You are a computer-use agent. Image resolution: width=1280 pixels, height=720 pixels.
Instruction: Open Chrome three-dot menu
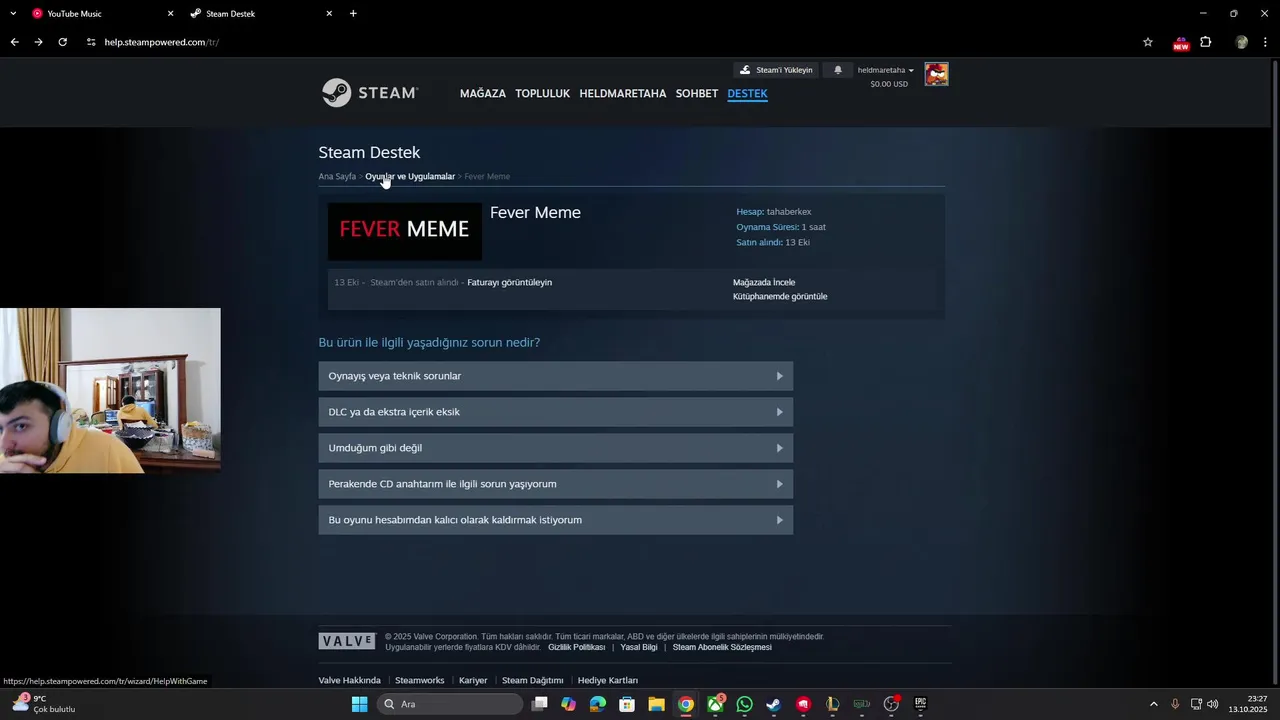pyautogui.click(x=1266, y=42)
